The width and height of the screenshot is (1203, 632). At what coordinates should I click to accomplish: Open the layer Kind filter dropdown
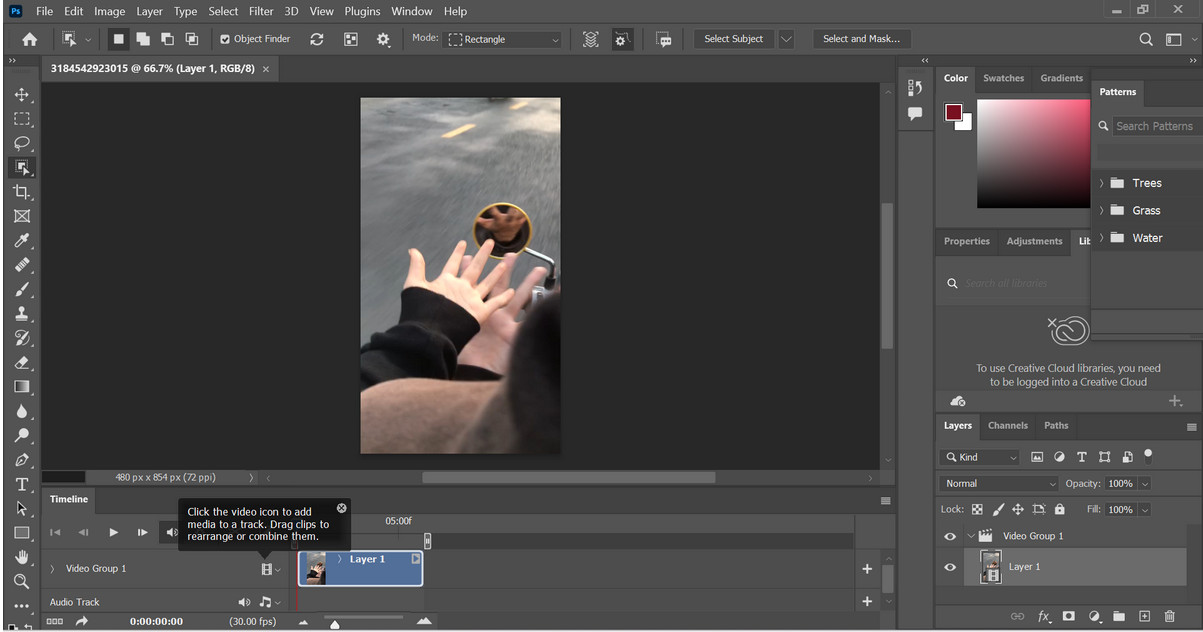[x=979, y=457]
